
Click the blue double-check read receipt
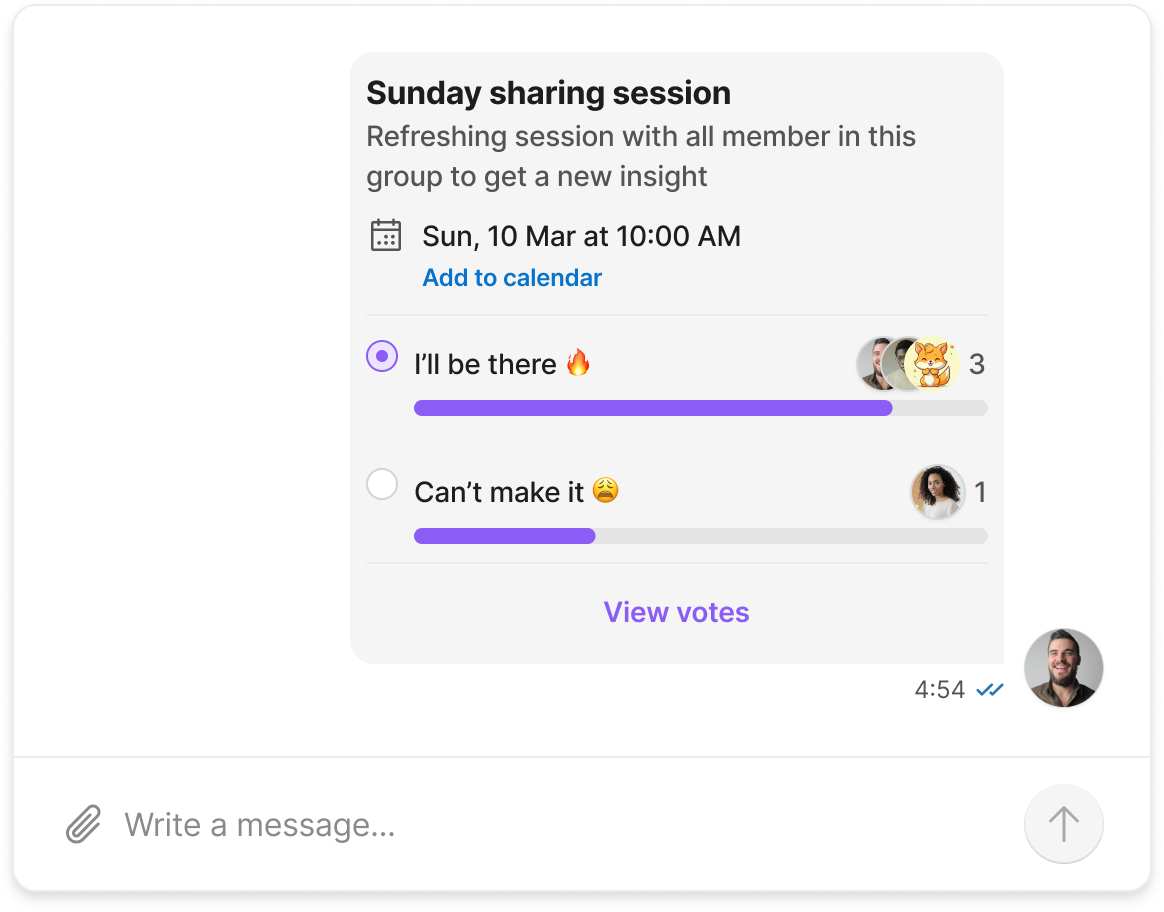coord(990,690)
